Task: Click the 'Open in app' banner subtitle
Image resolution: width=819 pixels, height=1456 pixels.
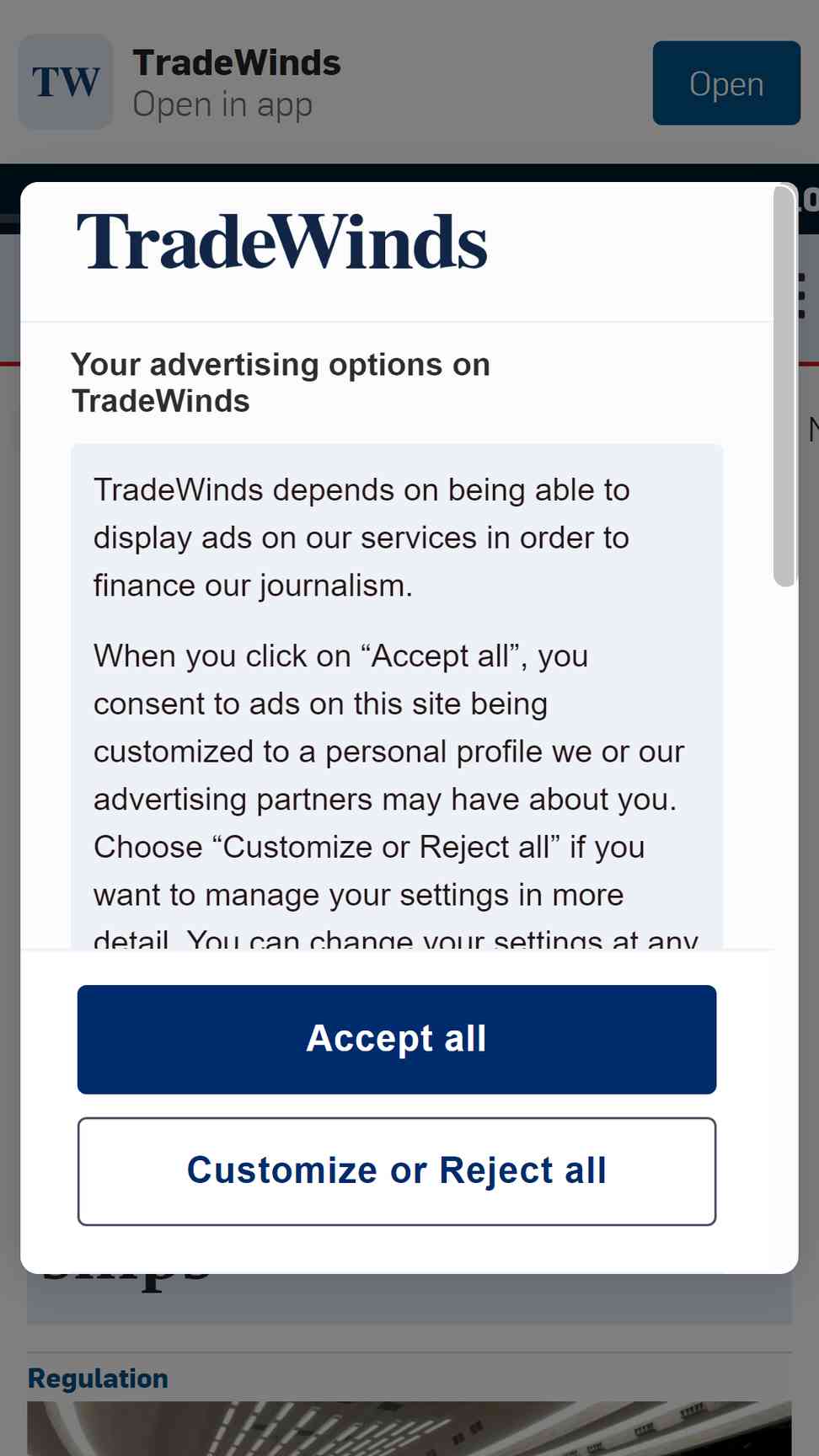Action: (x=222, y=104)
